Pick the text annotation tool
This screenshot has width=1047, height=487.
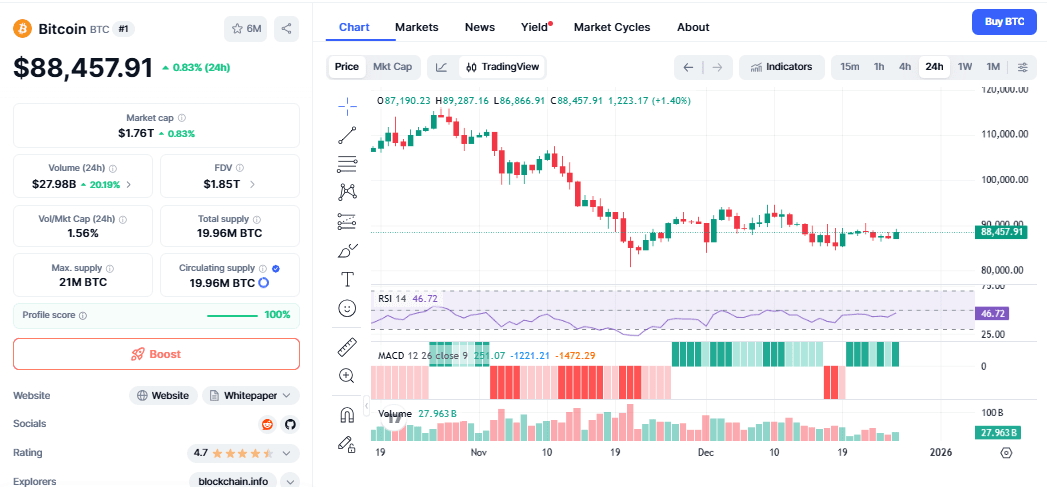coord(347,279)
